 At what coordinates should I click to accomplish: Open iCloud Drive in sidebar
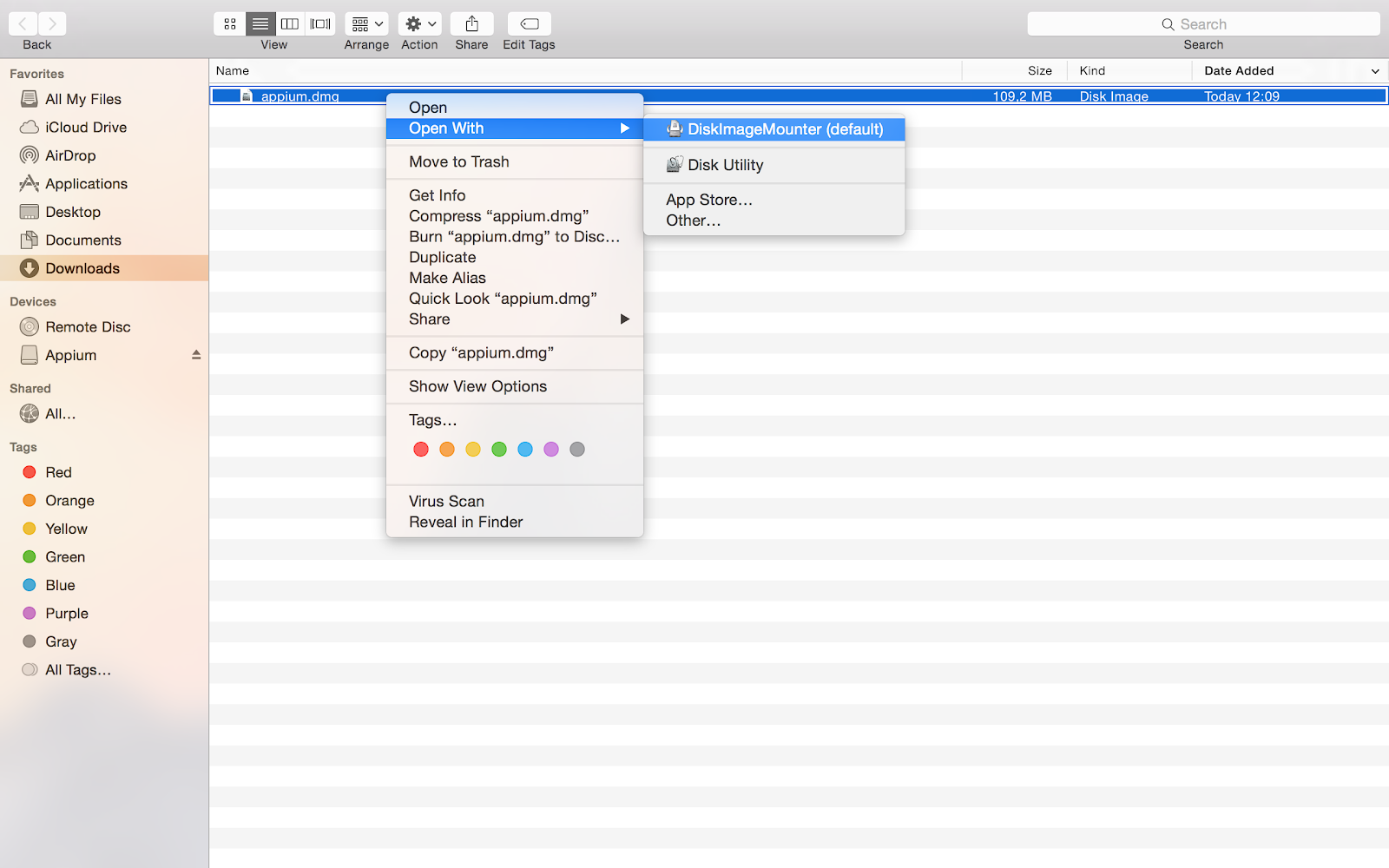104,128
